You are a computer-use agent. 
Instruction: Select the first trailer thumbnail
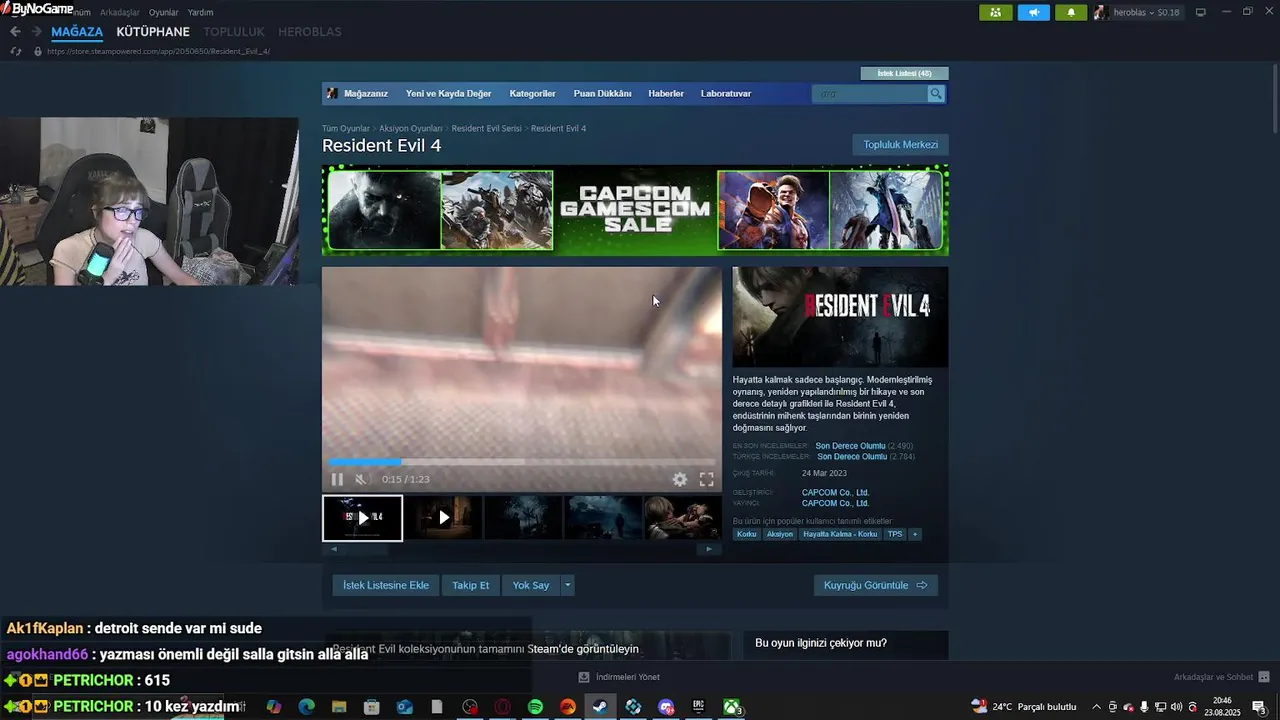[x=362, y=518]
